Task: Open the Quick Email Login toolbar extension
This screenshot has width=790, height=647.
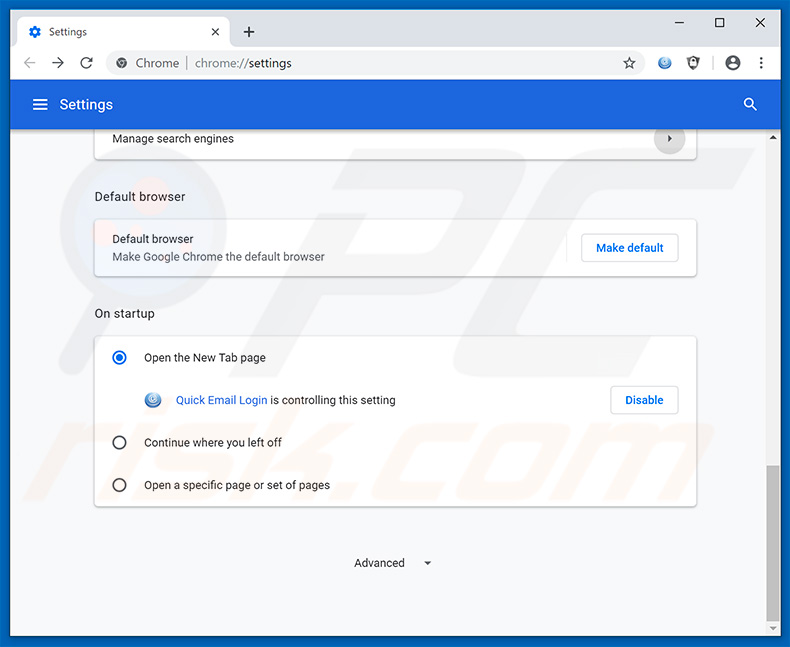Action: [x=665, y=63]
